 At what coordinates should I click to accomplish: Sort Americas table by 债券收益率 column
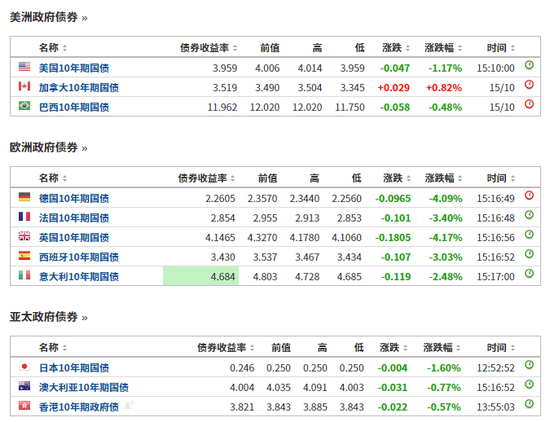(208, 48)
